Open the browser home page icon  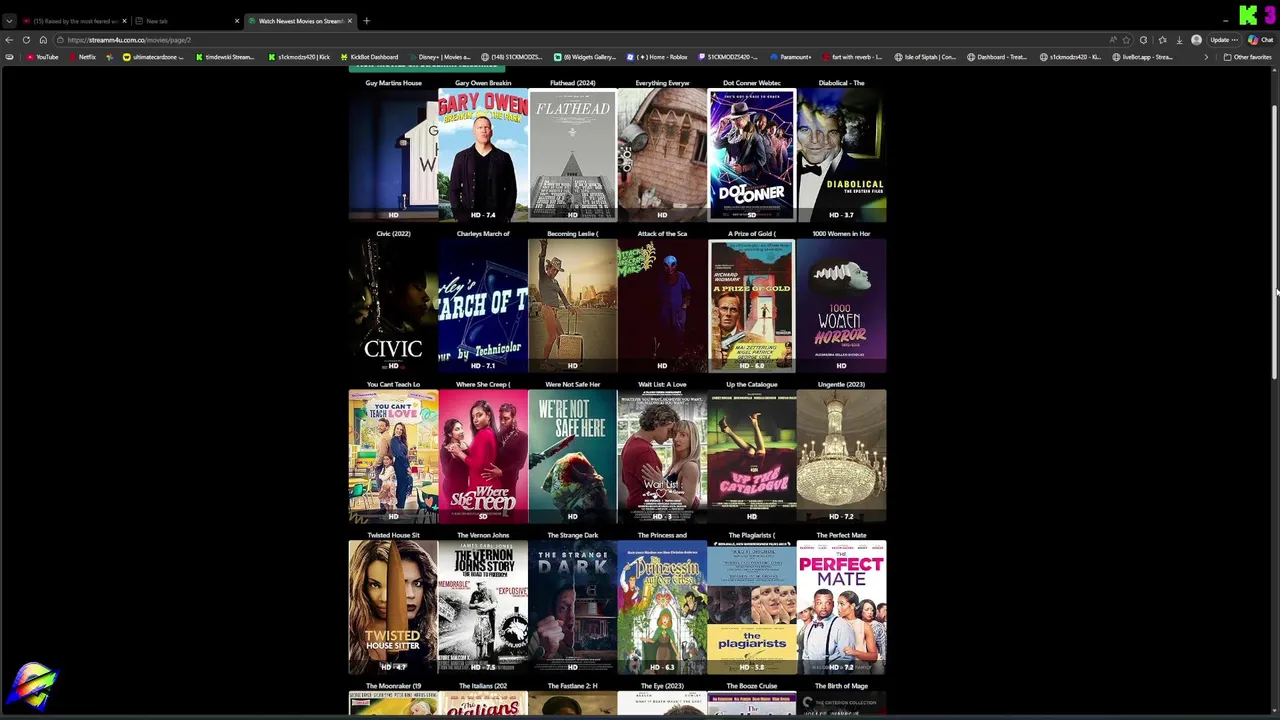pos(43,40)
